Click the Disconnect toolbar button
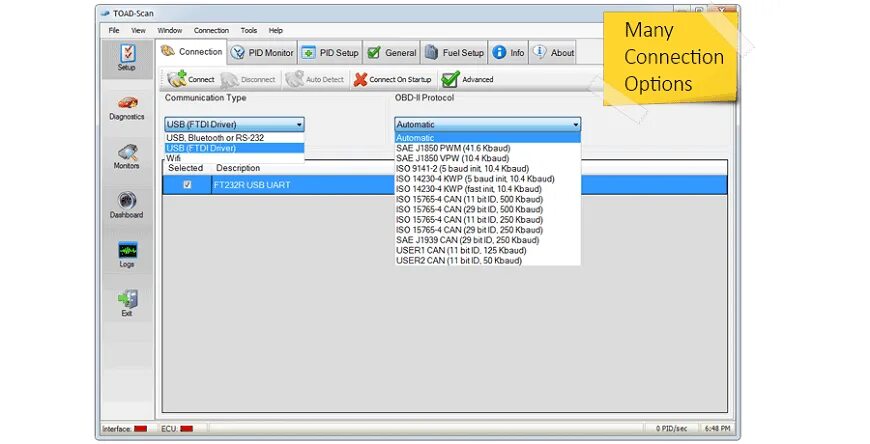This screenshot has height=444, width=870. (248, 79)
